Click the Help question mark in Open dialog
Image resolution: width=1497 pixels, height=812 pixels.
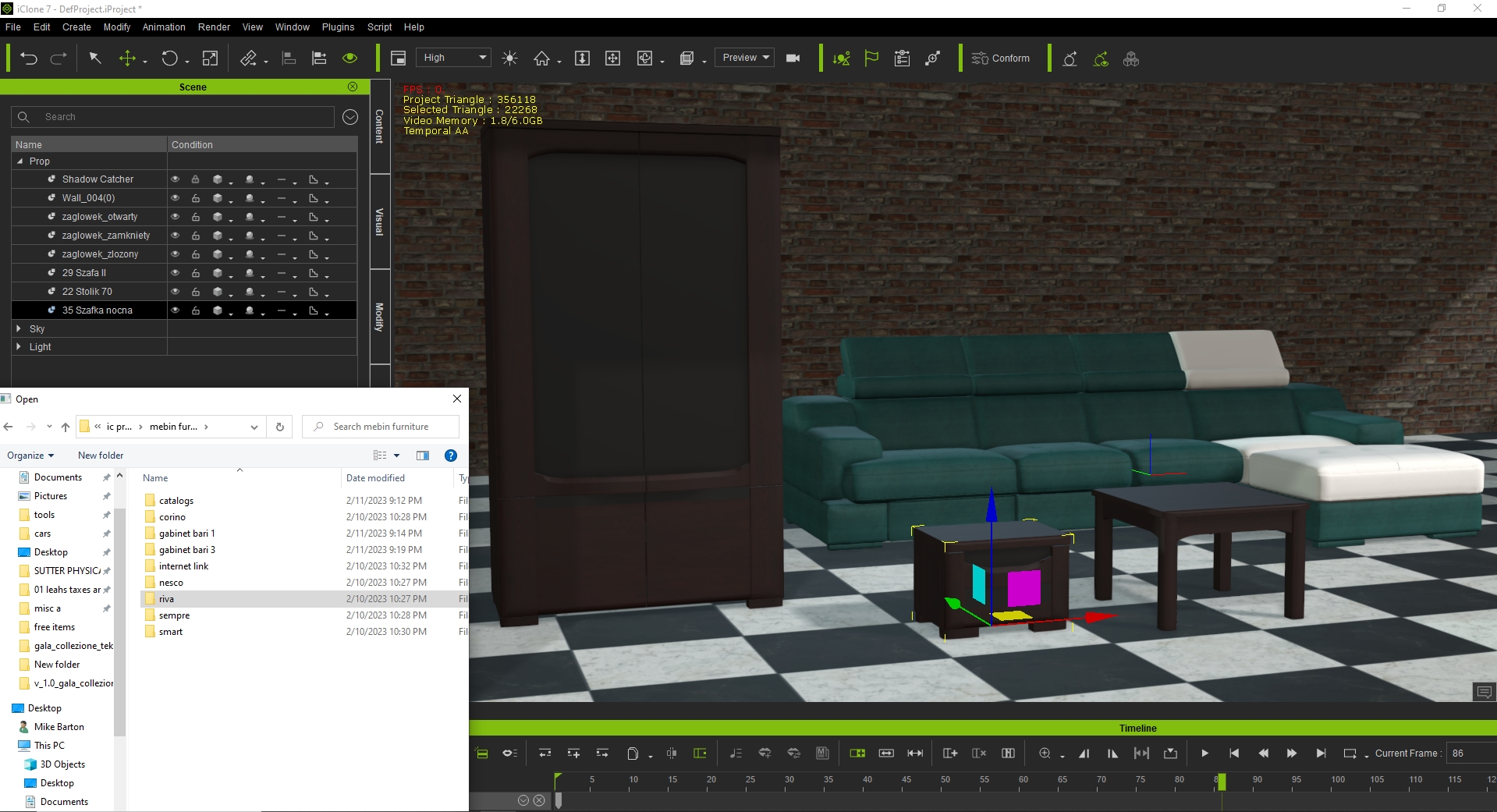(x=450, y=456)
